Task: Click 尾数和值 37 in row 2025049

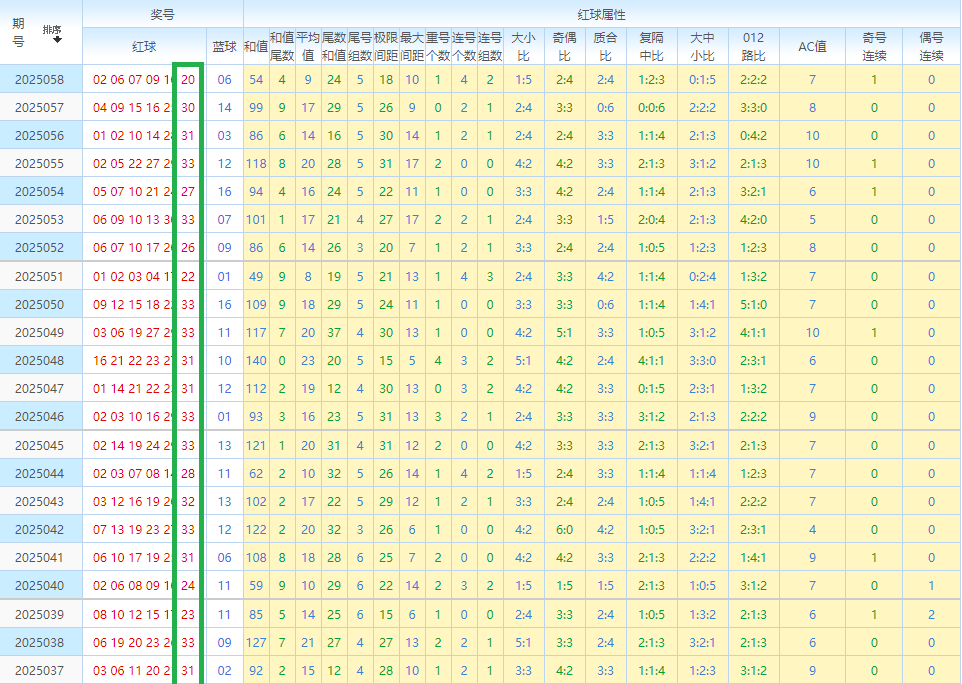Action: (334, 332)
